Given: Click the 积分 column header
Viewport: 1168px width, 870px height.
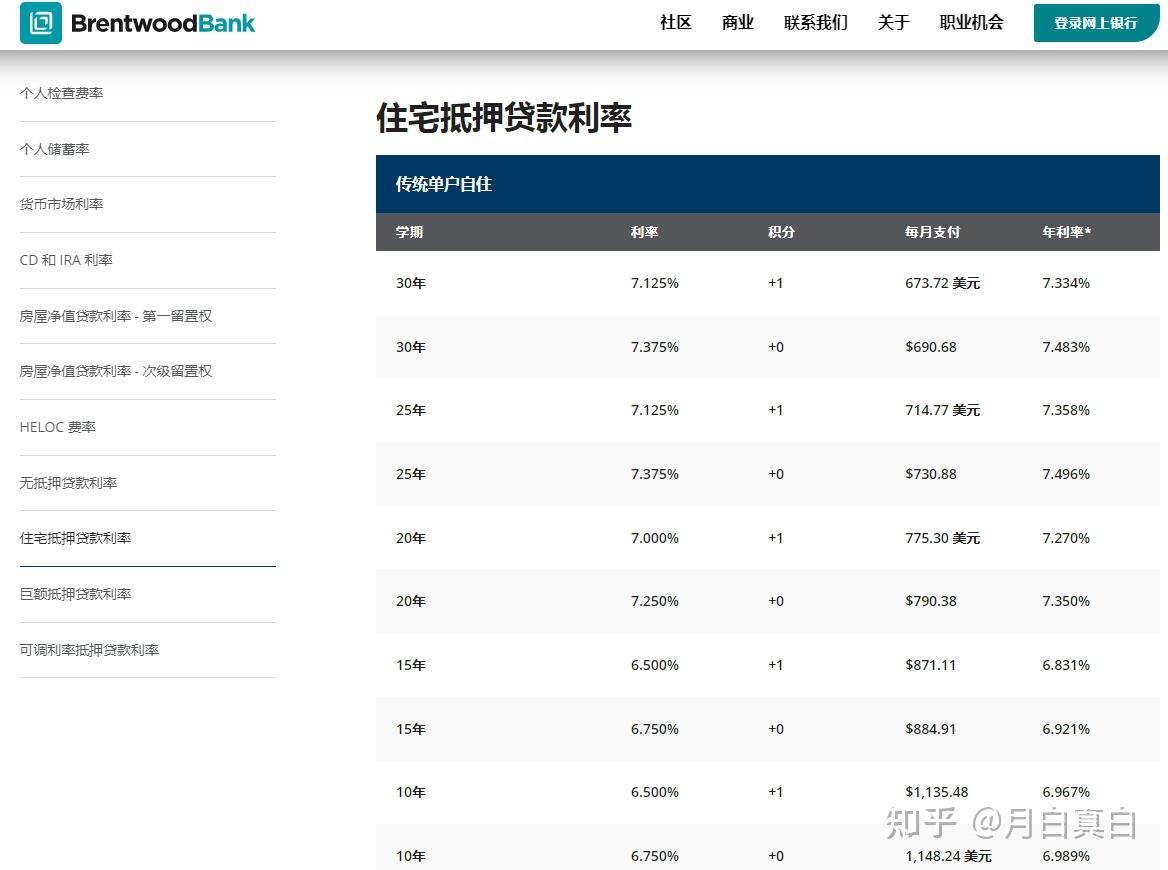Looking at the screenshot, I should [781, 232].
